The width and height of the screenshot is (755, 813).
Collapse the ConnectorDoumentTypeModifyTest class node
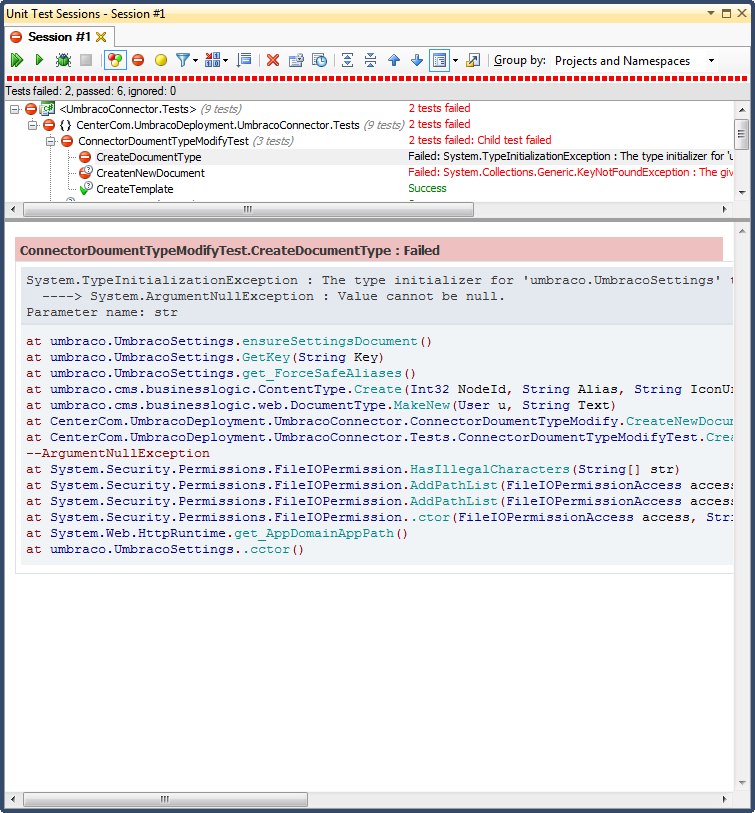(50, 141)
